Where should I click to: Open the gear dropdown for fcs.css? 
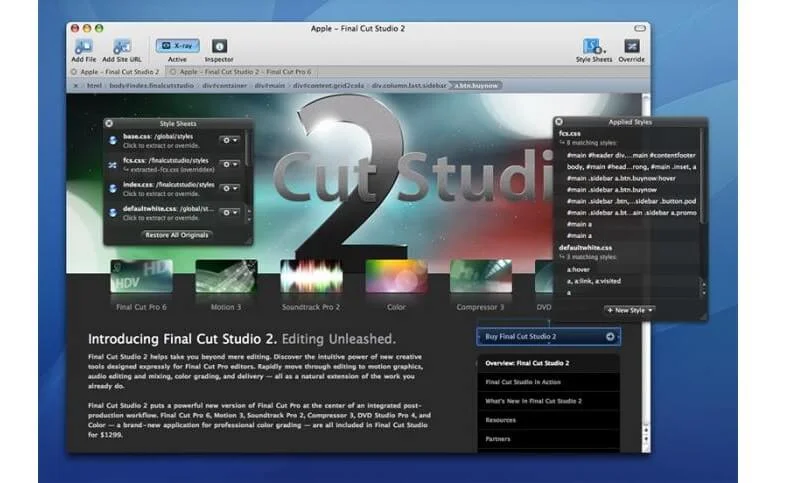pos(230,165)
